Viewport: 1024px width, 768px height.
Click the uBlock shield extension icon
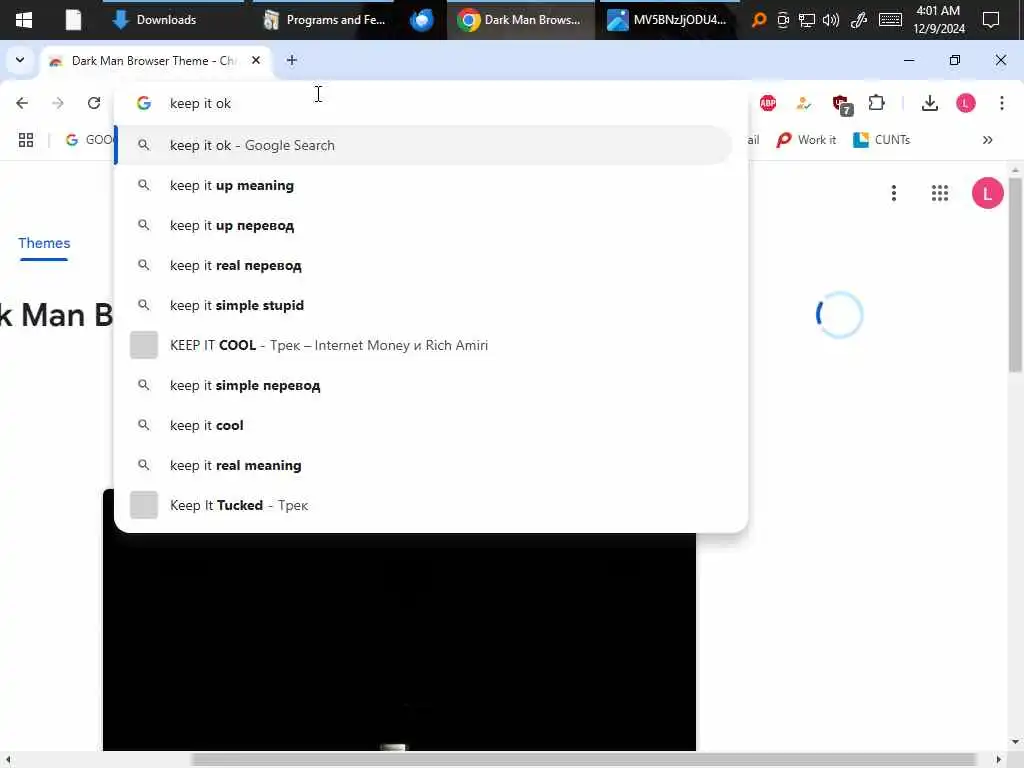pos(842,104)
